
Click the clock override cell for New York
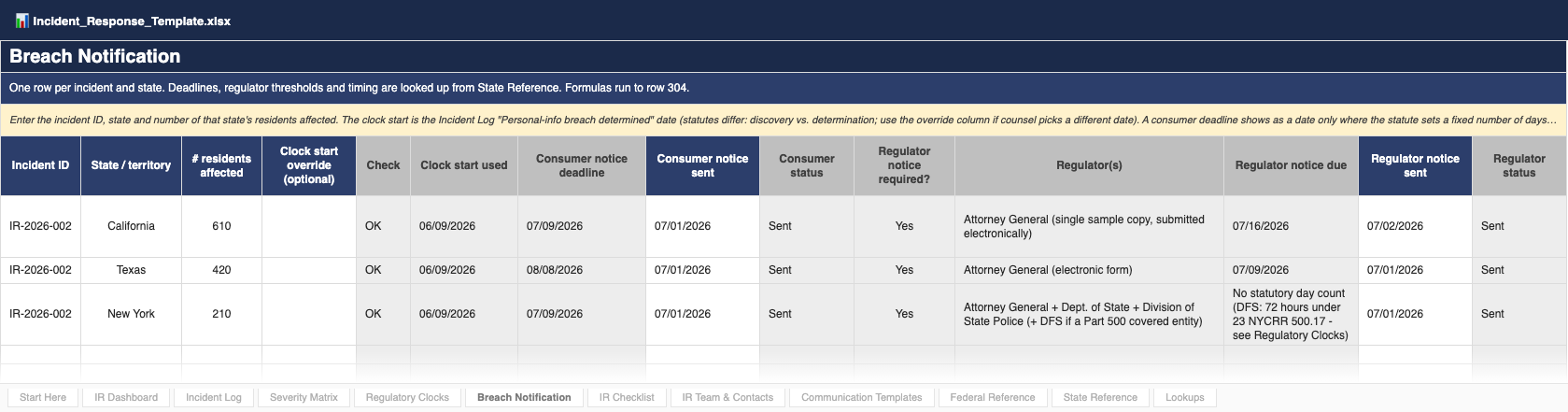(x=309, y=314)
